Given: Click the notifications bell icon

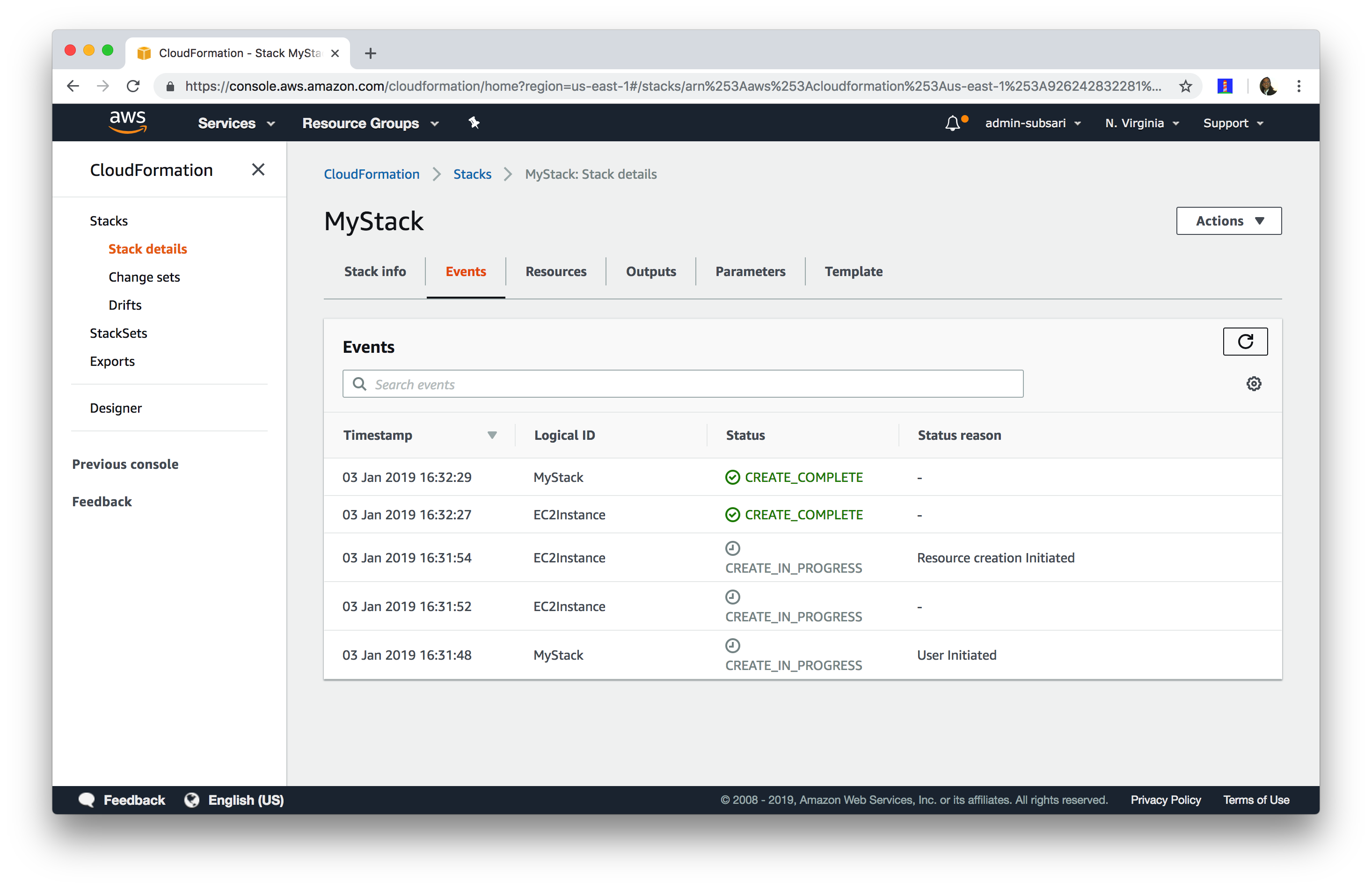Looking at the screenshot, I should pos(952,124).
